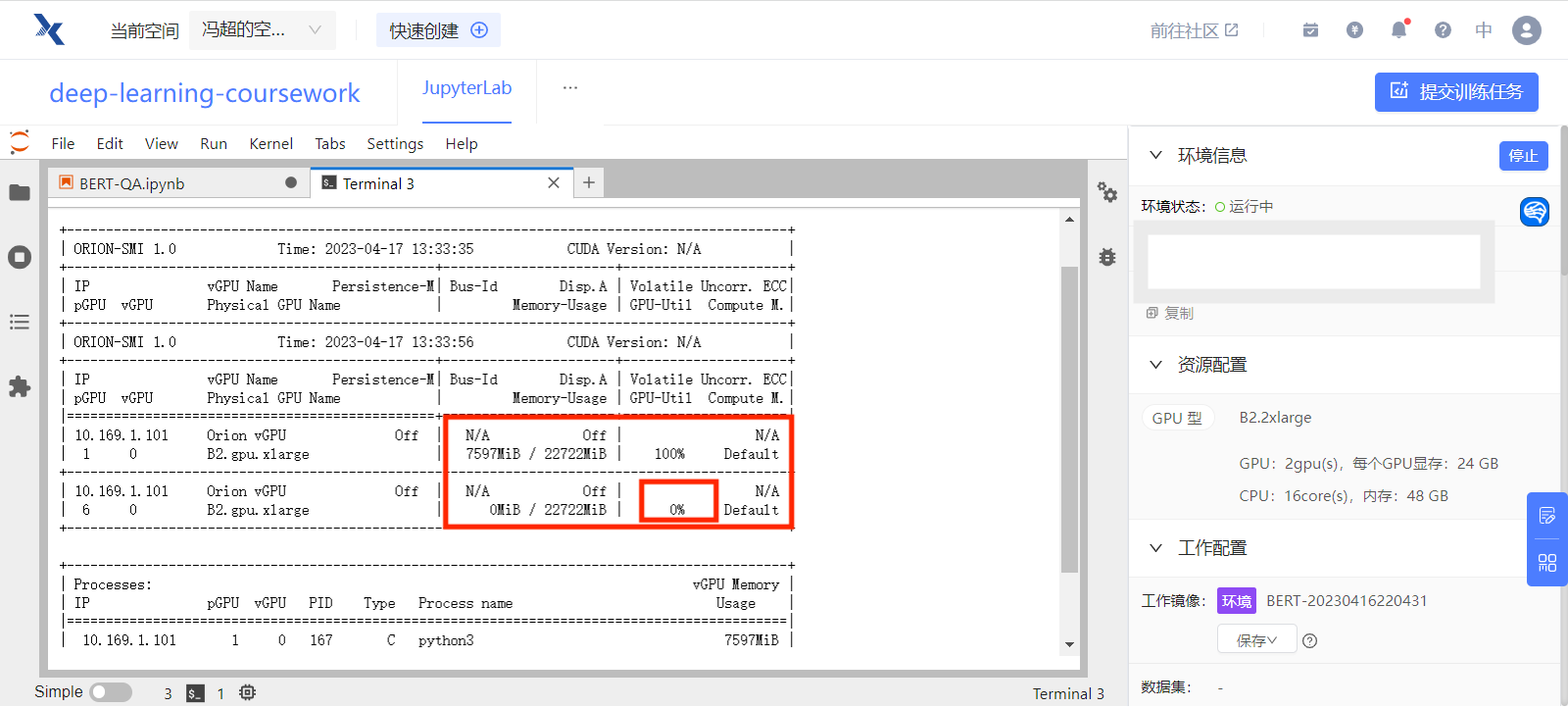Show the table of contents panel

[x=20, y=323]
